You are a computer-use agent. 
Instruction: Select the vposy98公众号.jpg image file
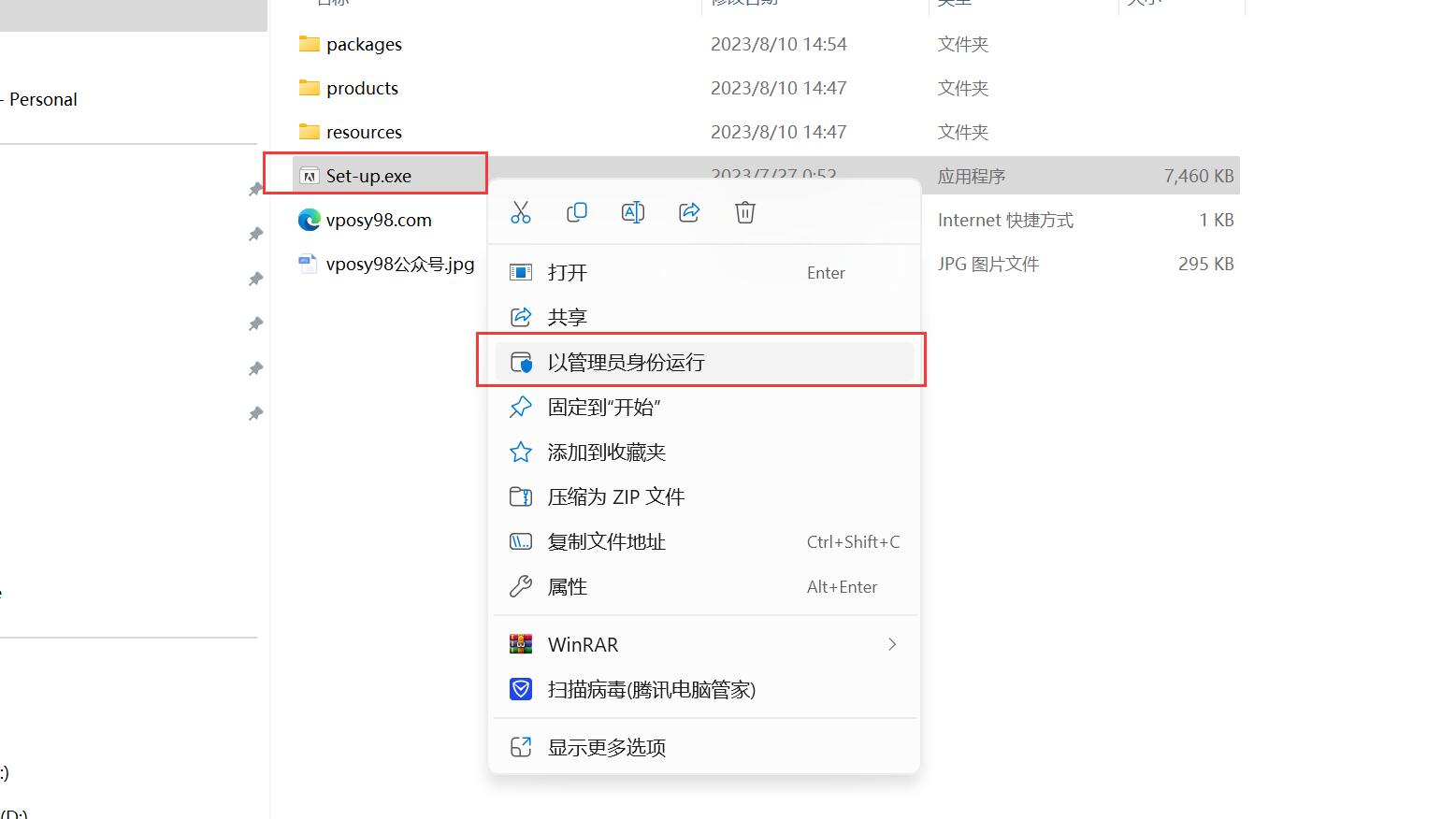pyautogui.click(x=400, y=264)
